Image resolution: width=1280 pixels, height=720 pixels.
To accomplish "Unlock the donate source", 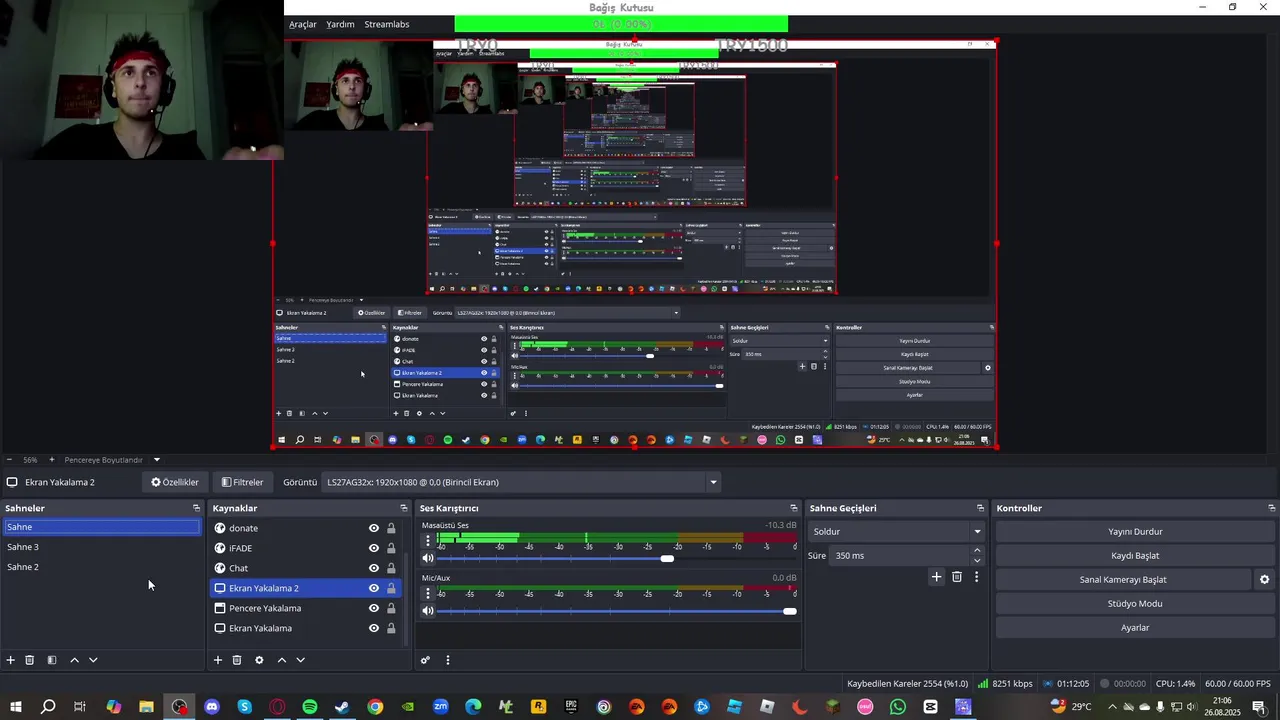I will click(391, 528).
